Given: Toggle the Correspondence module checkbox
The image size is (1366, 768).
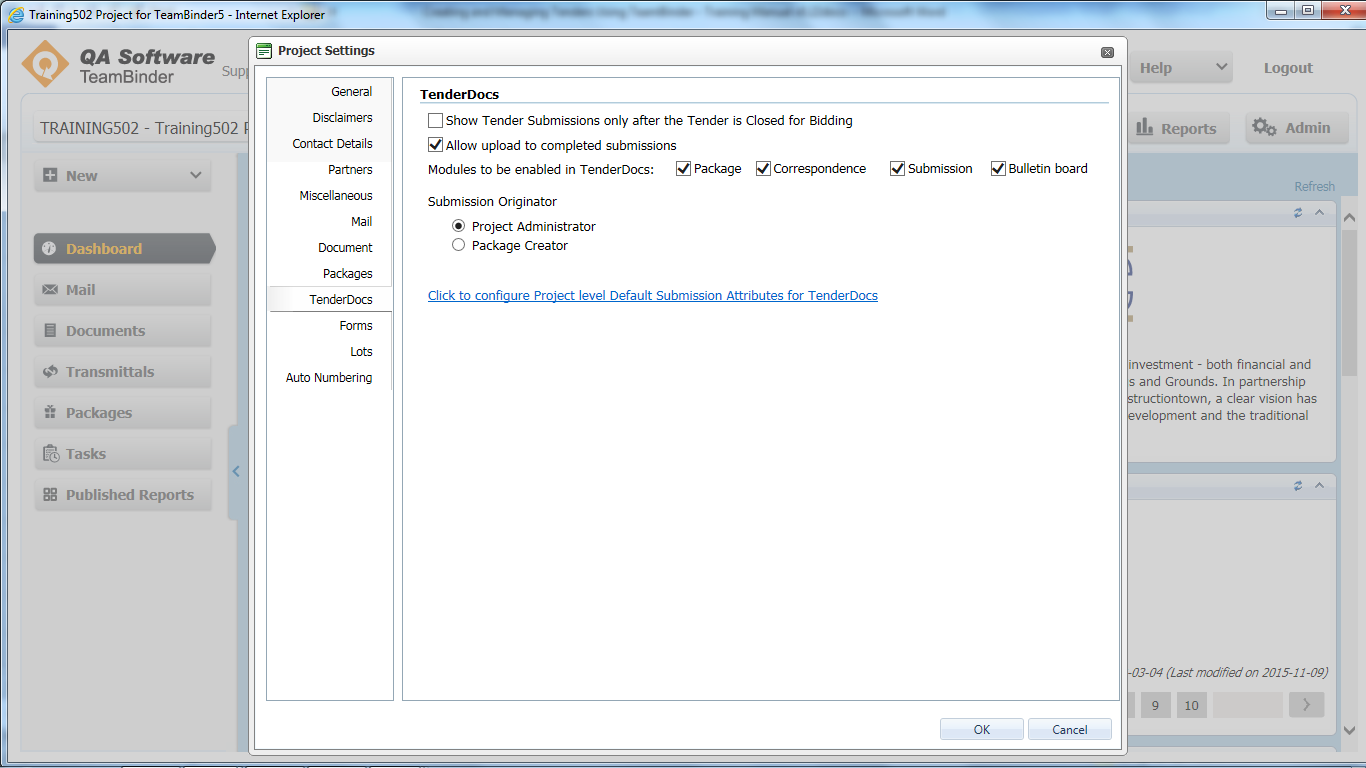Looking at the screenshot, I should 763,169.
